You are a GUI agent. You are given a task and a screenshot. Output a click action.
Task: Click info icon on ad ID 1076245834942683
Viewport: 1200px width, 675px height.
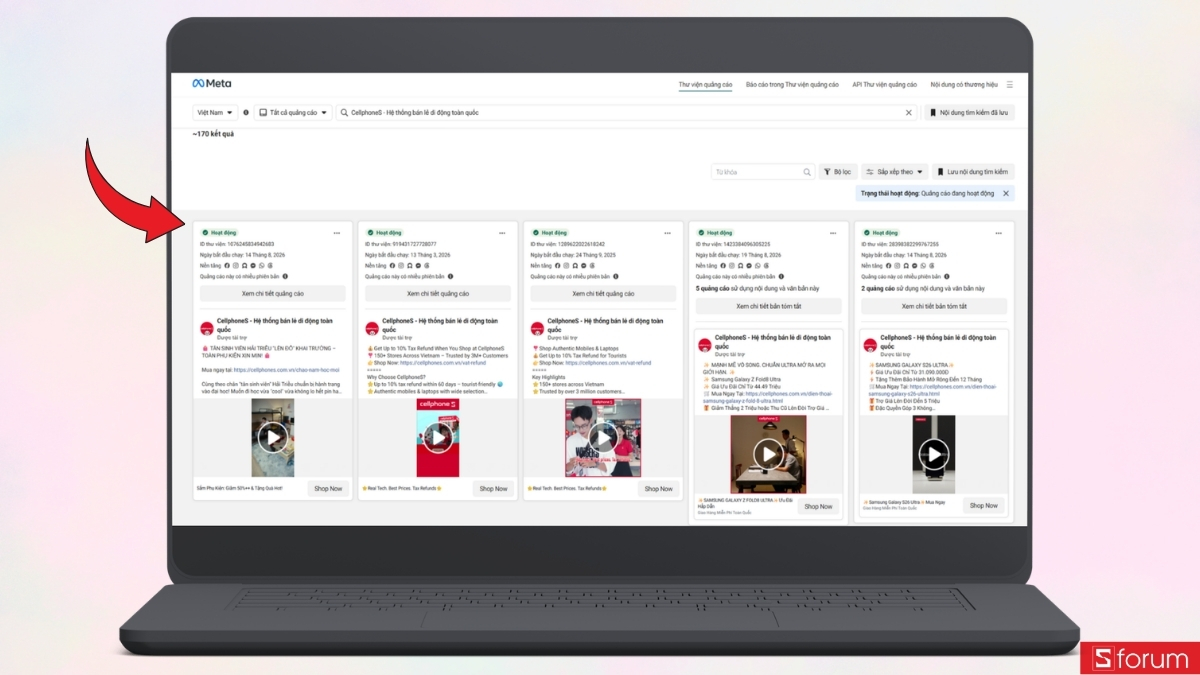point(284,276)
